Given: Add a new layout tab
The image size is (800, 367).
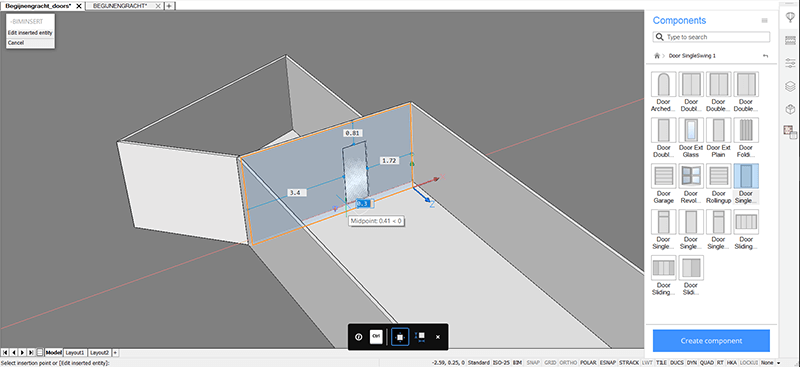Looking at the screenshot, I should pyautogui.click(x=115, y=353).
